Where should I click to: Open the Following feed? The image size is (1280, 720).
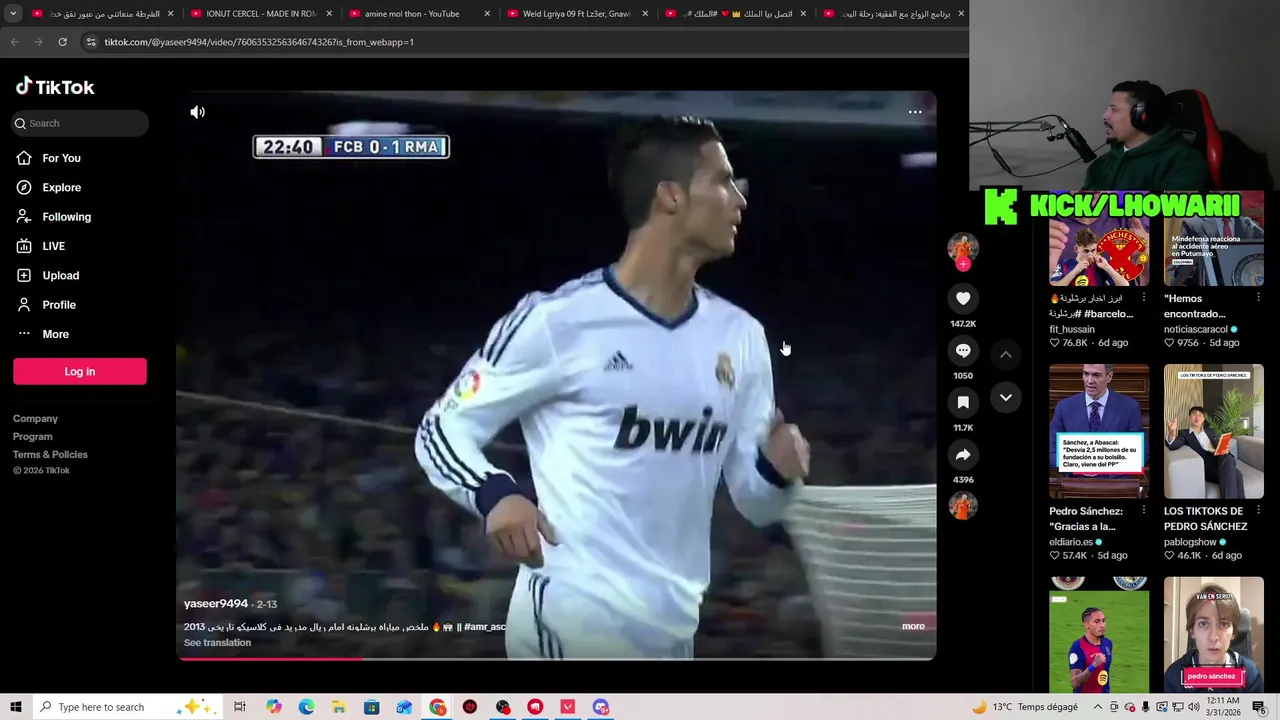click(x=66, y=217)
